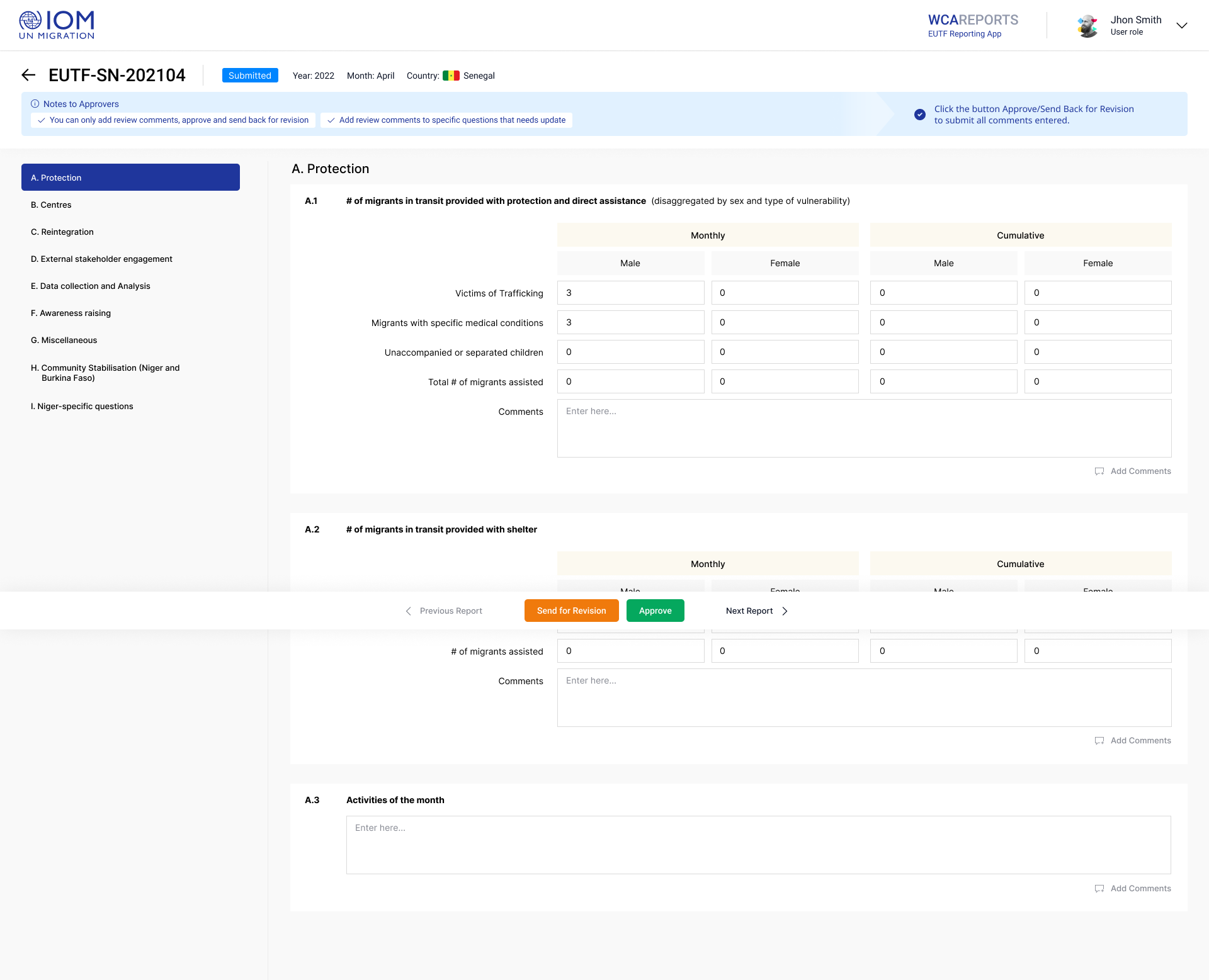Go to Previous Report with the left chevron

(x=408, y=611)
